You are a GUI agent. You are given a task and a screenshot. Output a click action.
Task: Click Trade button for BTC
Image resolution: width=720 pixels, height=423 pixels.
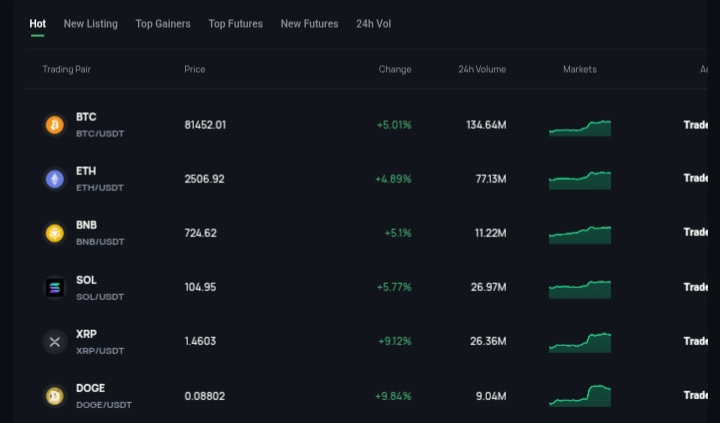click(695, 125)
